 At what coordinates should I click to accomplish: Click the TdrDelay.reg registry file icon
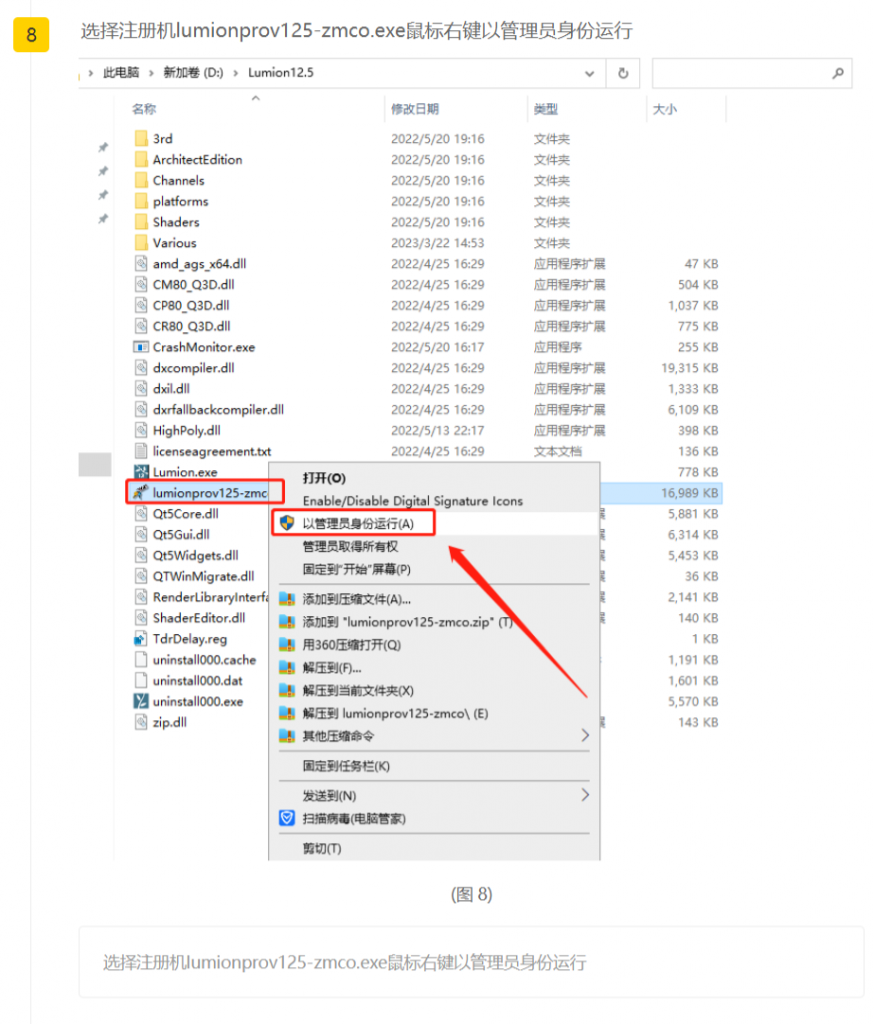[x=141, y=639]
